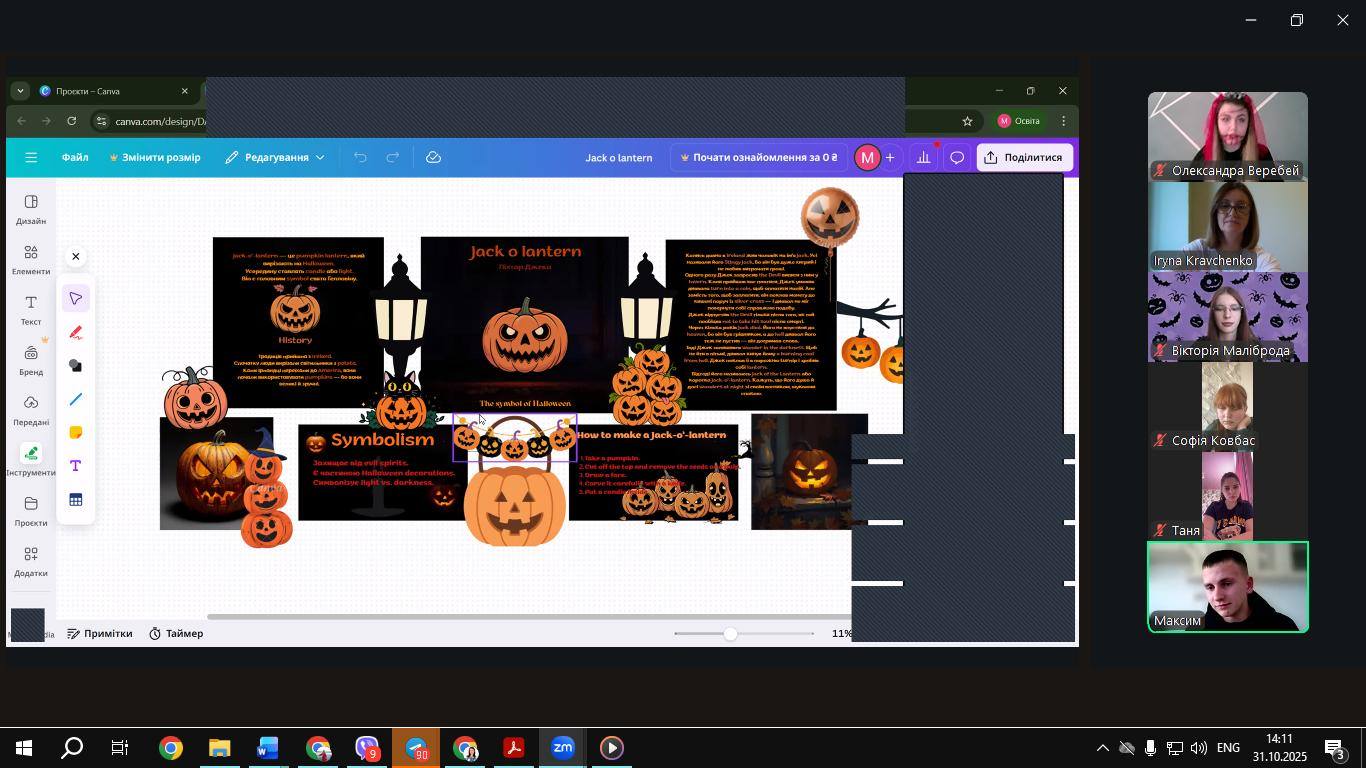Click the Поділитися share button
This screenshot has width=1366, height=768.
pyautogui.click(x=1023, y=158)
